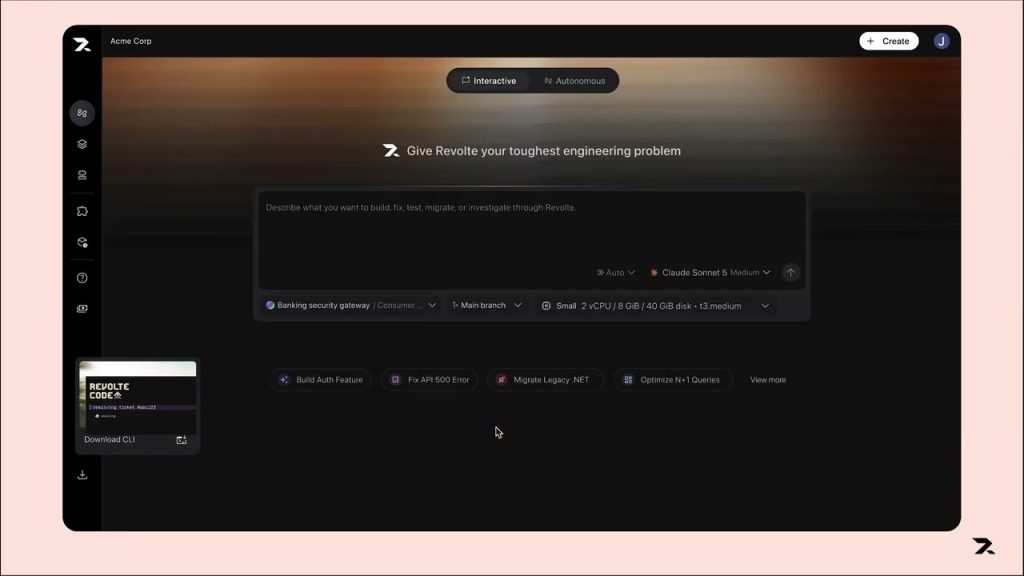Click the download icon at sidebar bottom

pos(82,475)
